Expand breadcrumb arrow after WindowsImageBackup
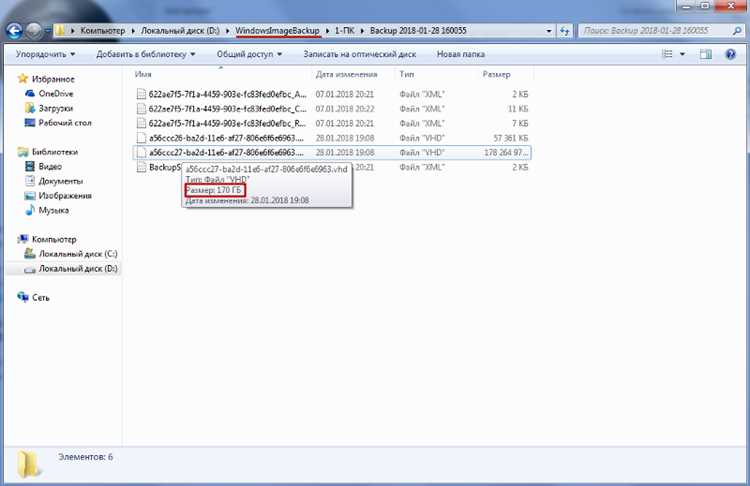This screenshot has width=750, height=486. click(x=328, y=31)
